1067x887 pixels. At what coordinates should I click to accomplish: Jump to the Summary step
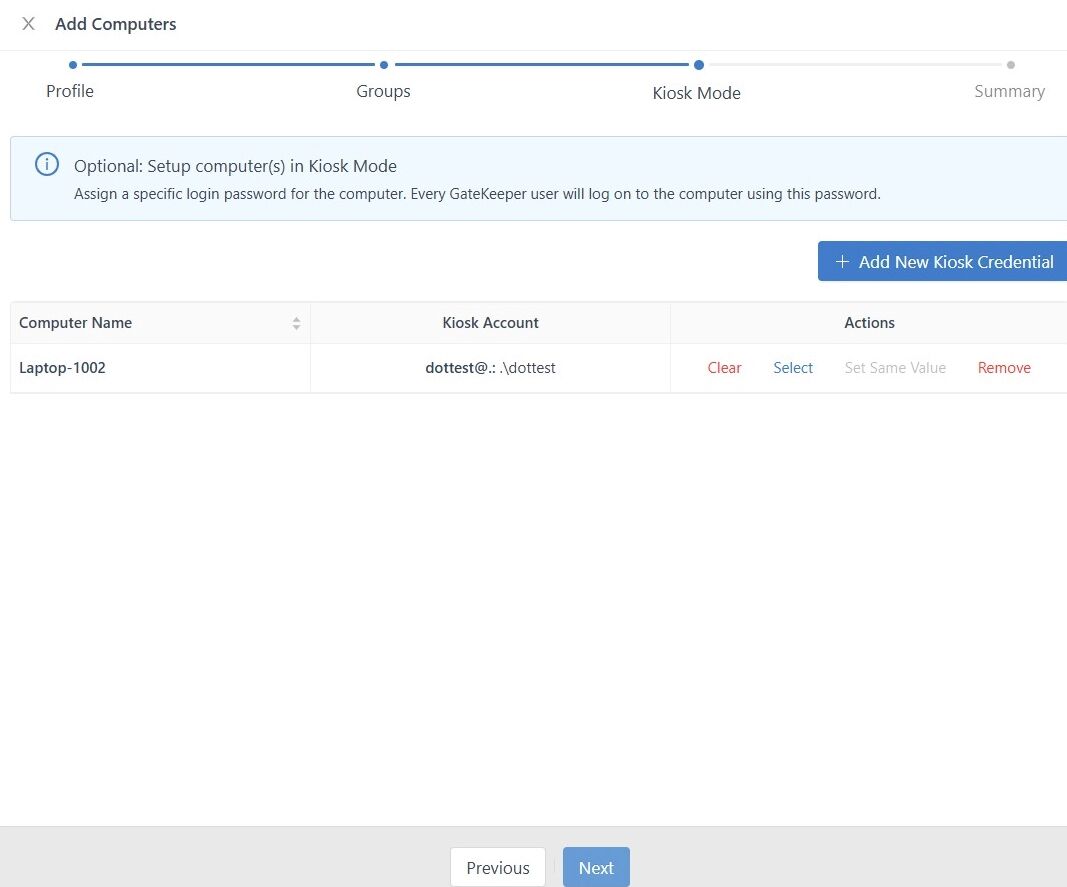(1009, 91)
